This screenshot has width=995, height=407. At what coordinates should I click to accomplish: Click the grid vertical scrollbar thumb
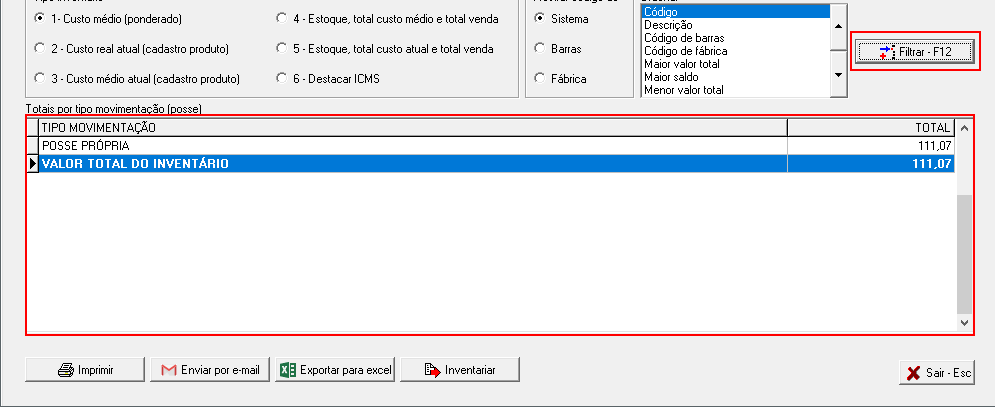click(964, 254)
